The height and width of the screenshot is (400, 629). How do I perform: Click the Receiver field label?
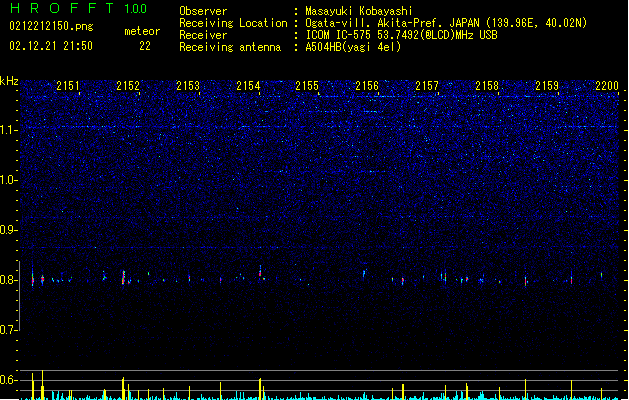point(203,35)
